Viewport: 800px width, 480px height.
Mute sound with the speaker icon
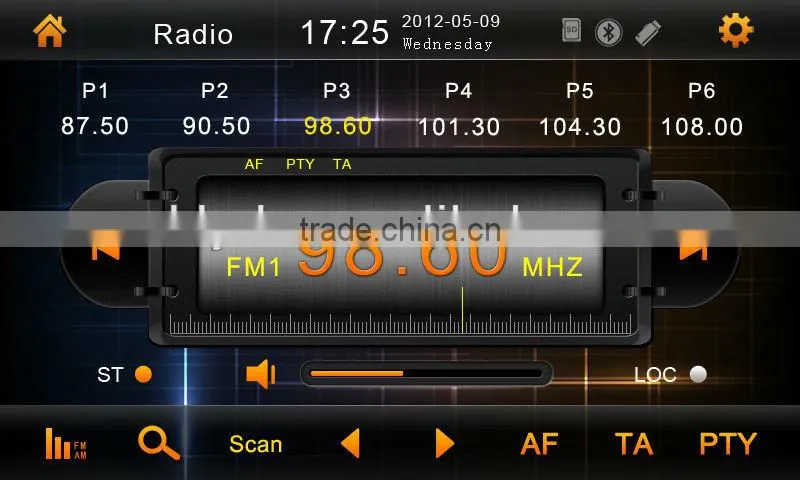pos(261,374)
